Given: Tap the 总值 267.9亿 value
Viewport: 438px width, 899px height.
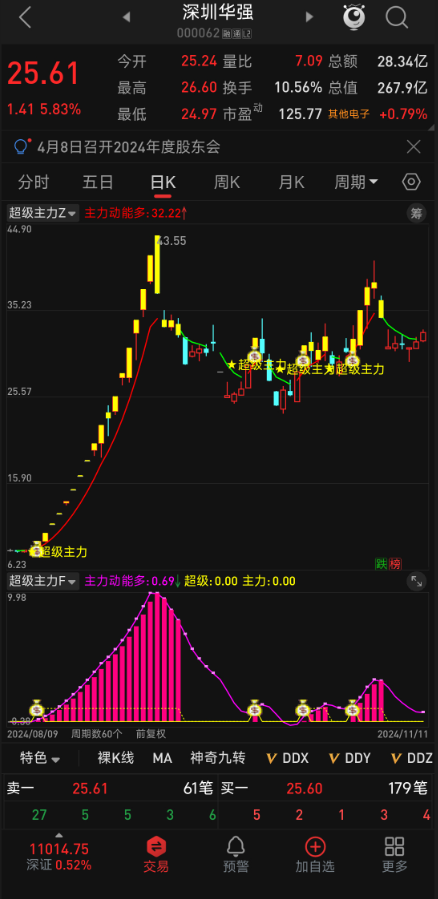Looking at the screenshot, I should [402, 88].
